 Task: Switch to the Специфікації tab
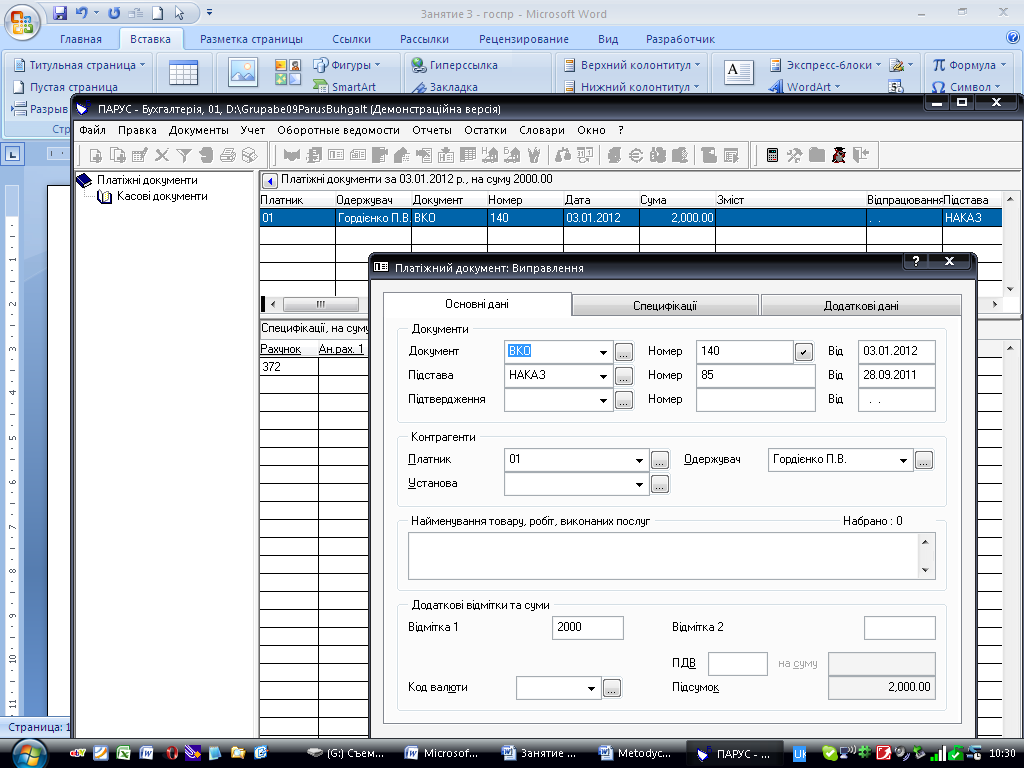tap(665, 306)
